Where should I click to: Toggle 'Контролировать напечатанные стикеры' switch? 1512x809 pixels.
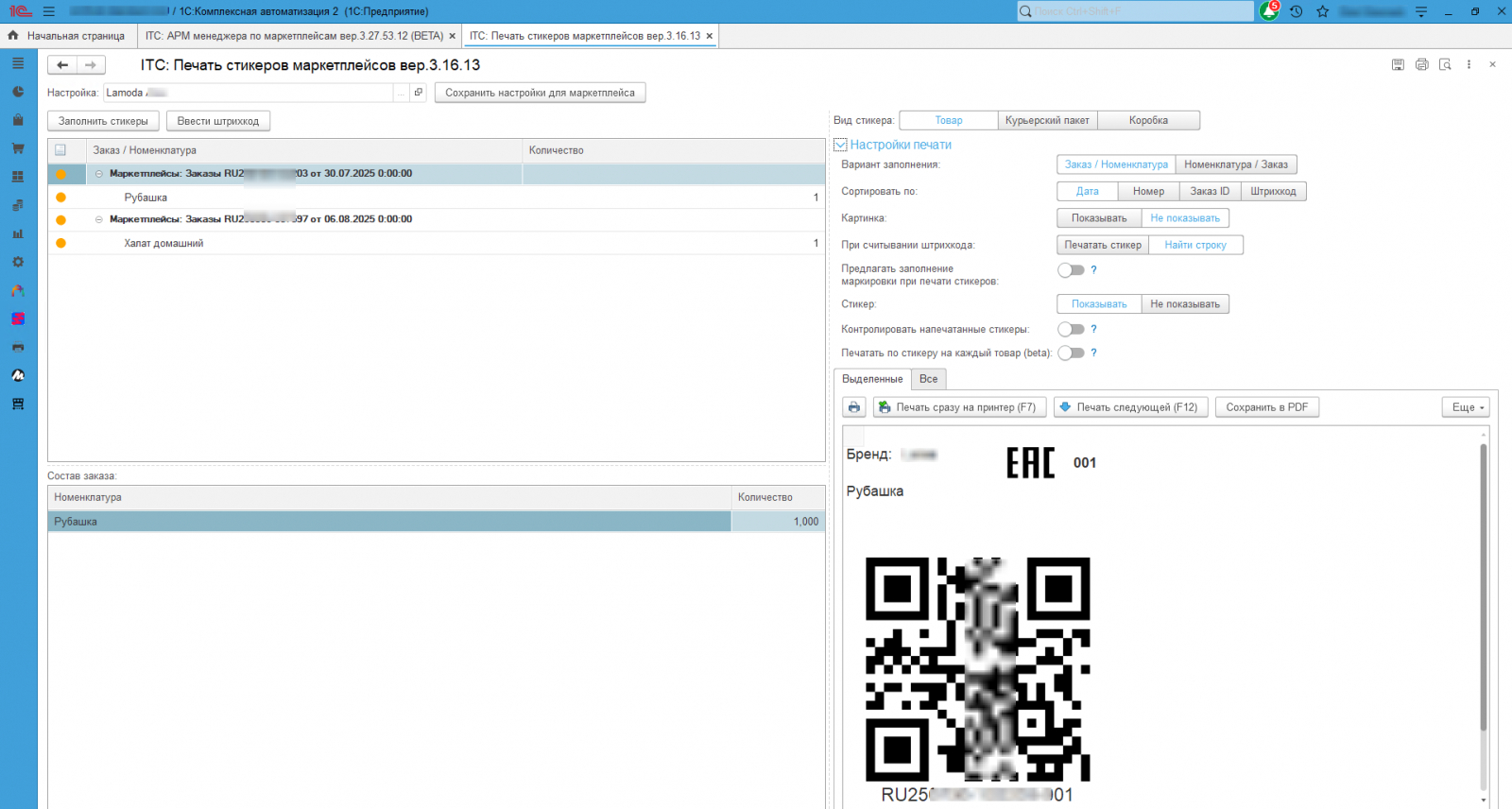point(1071,329)
